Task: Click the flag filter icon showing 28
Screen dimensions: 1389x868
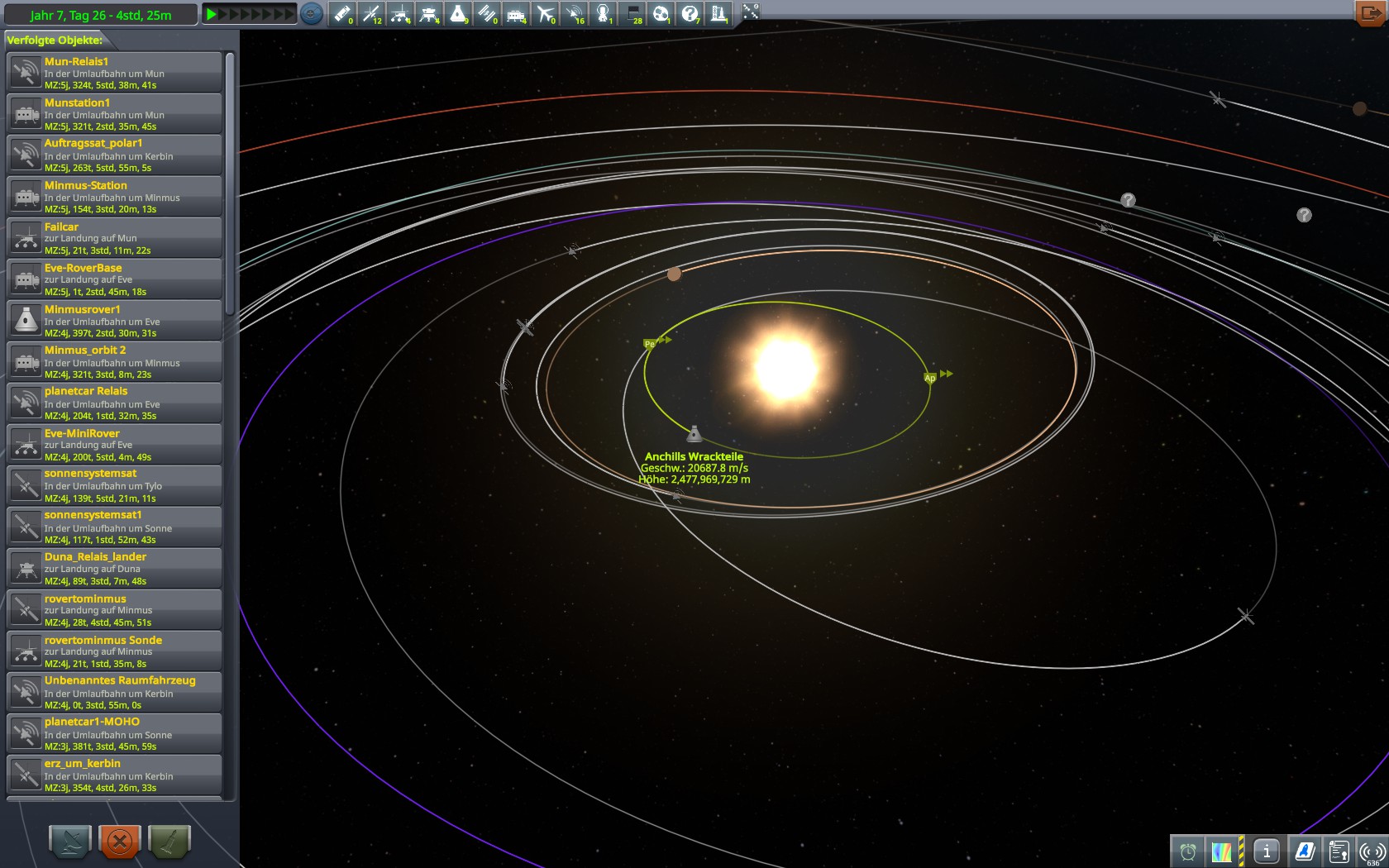Action: point(632,13)
